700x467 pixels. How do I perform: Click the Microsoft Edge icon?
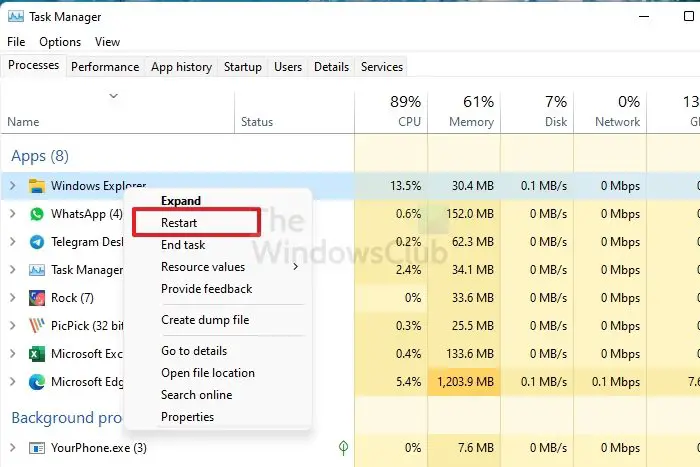point(37,382)
